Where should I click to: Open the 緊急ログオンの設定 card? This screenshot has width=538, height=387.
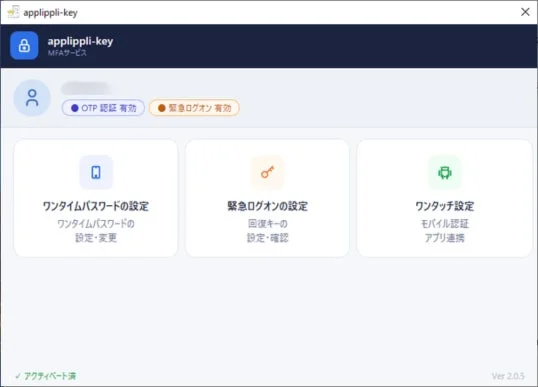point(267,198)
